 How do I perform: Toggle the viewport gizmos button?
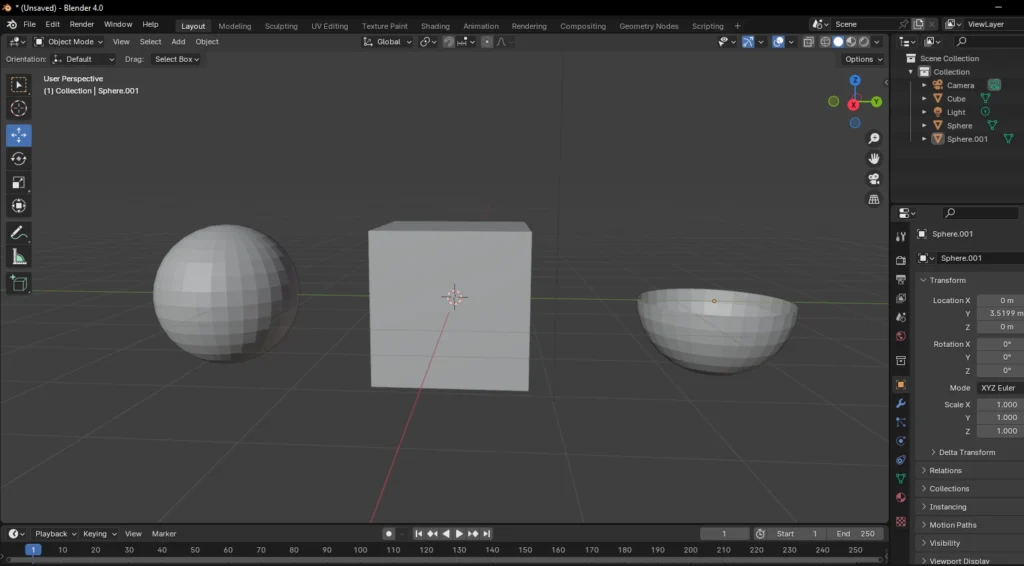748,42
